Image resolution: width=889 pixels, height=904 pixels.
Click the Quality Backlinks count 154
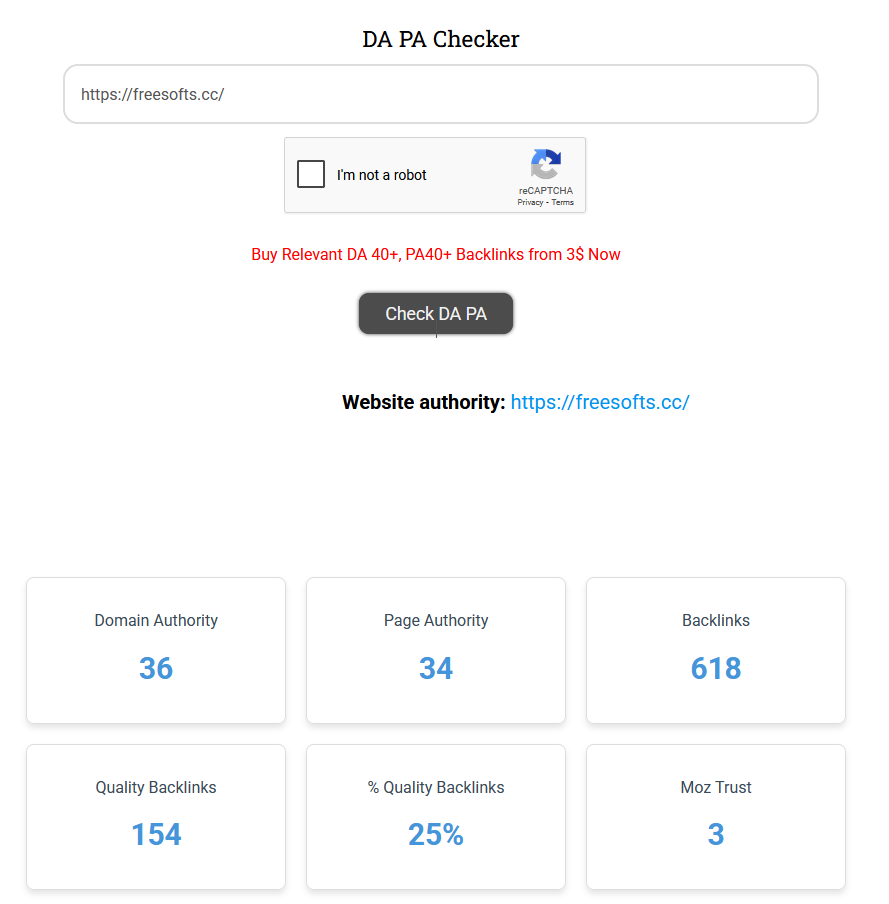click(x=156, y=834)
